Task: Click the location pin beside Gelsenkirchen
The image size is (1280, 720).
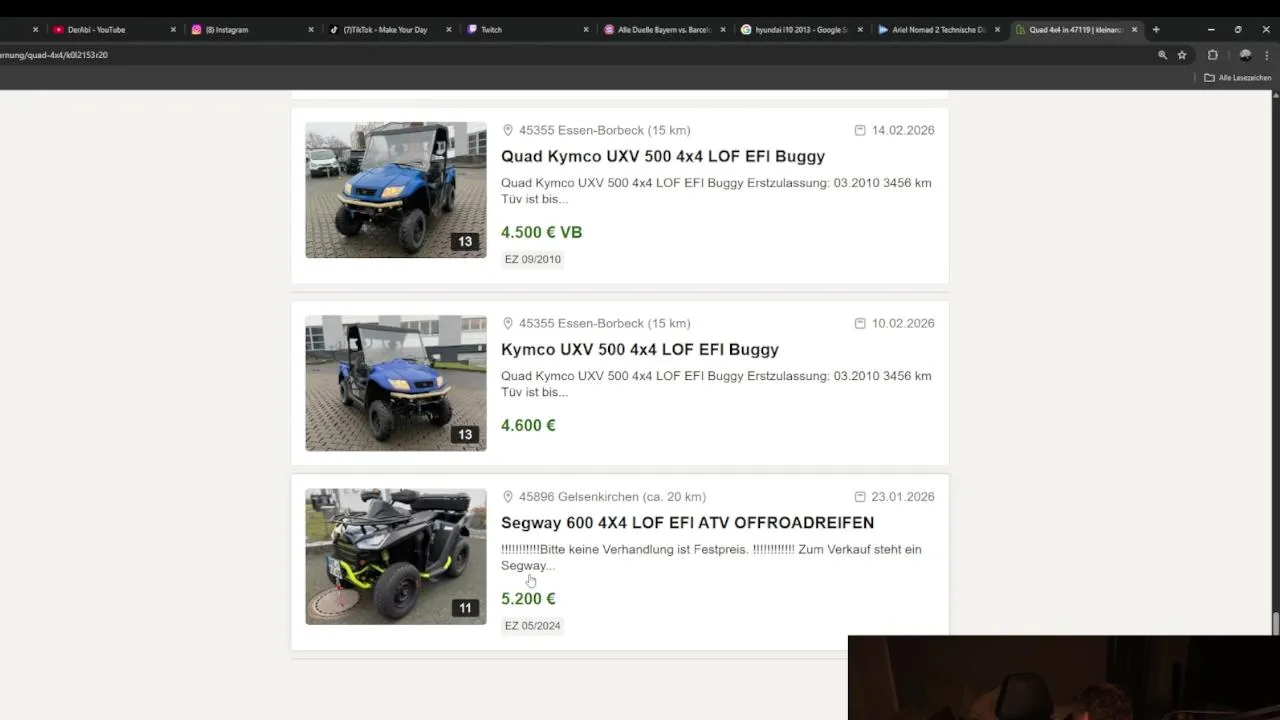Action: coord(507,496)
